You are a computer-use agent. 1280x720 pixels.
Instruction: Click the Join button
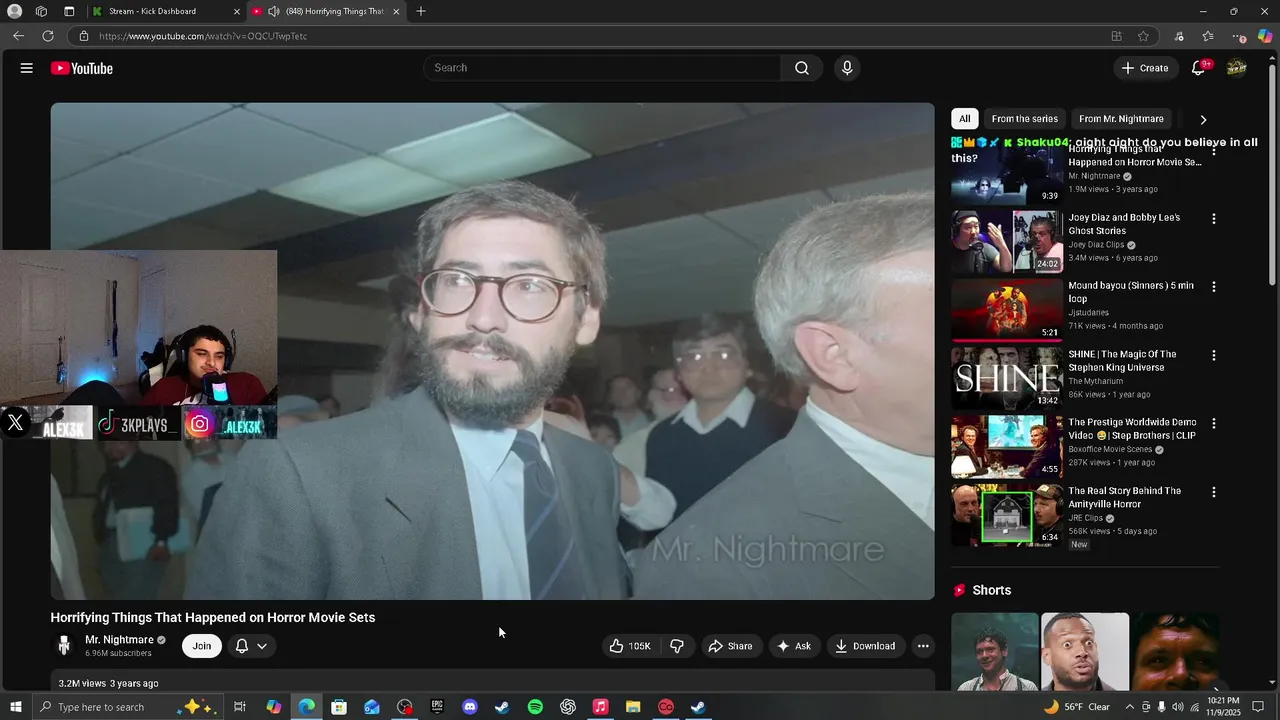(202, 646)
